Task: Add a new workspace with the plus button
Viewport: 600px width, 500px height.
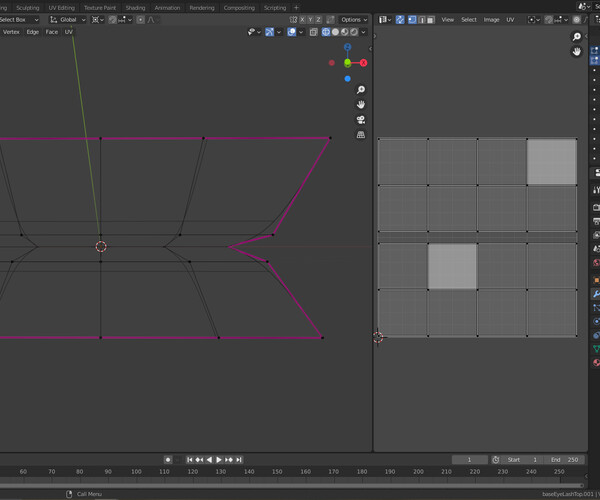Action: (296, 8)
